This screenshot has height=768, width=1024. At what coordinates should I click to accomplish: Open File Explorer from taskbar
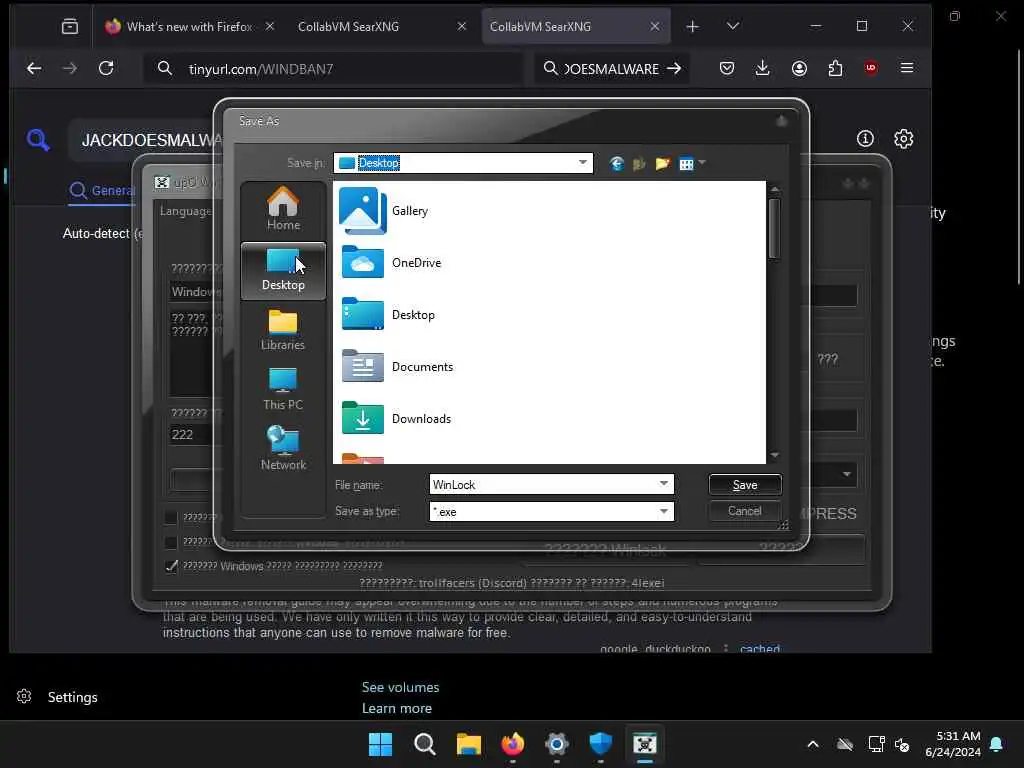[x=468, y=744]
